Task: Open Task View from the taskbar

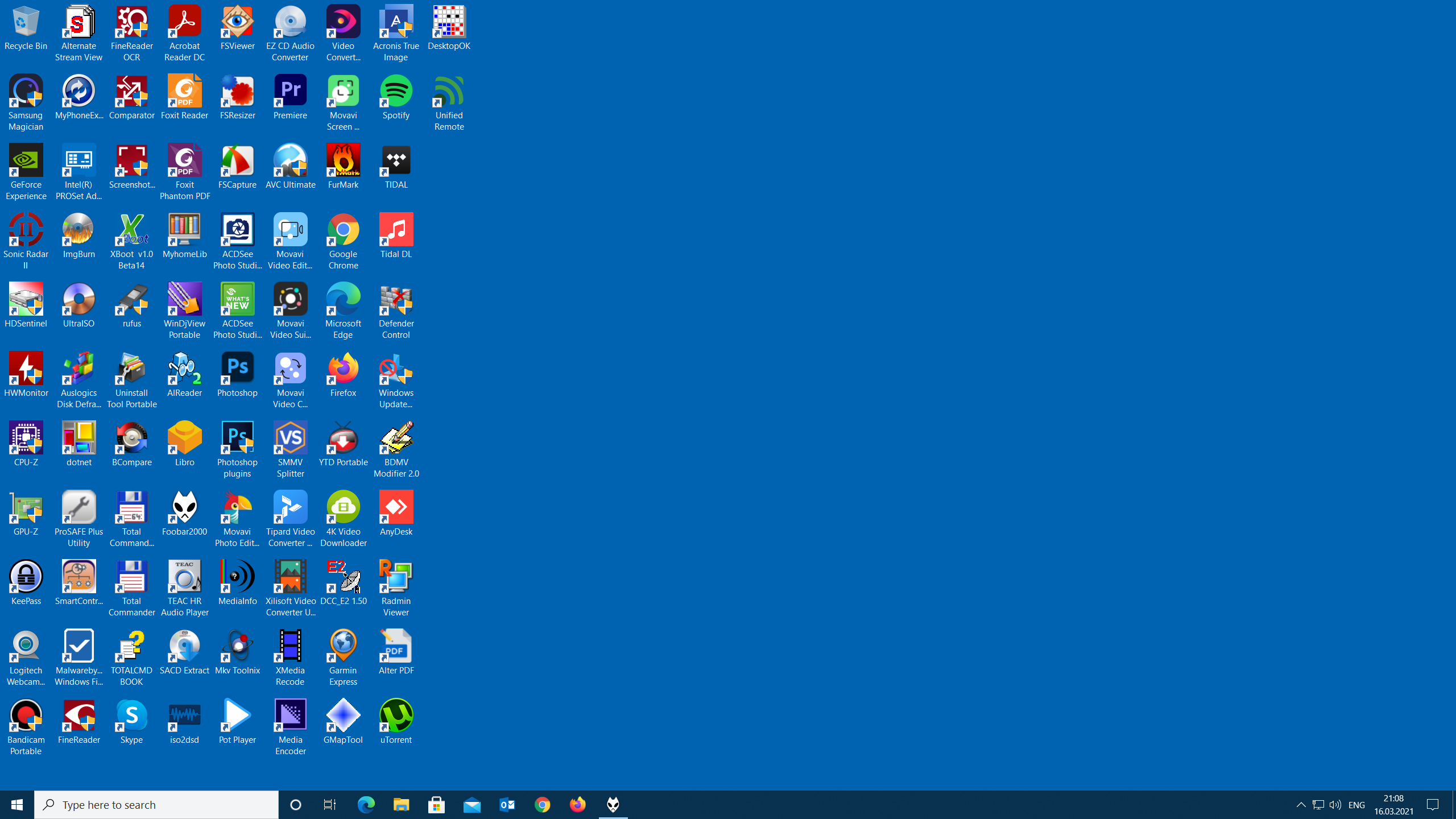Action: (330, 805)
